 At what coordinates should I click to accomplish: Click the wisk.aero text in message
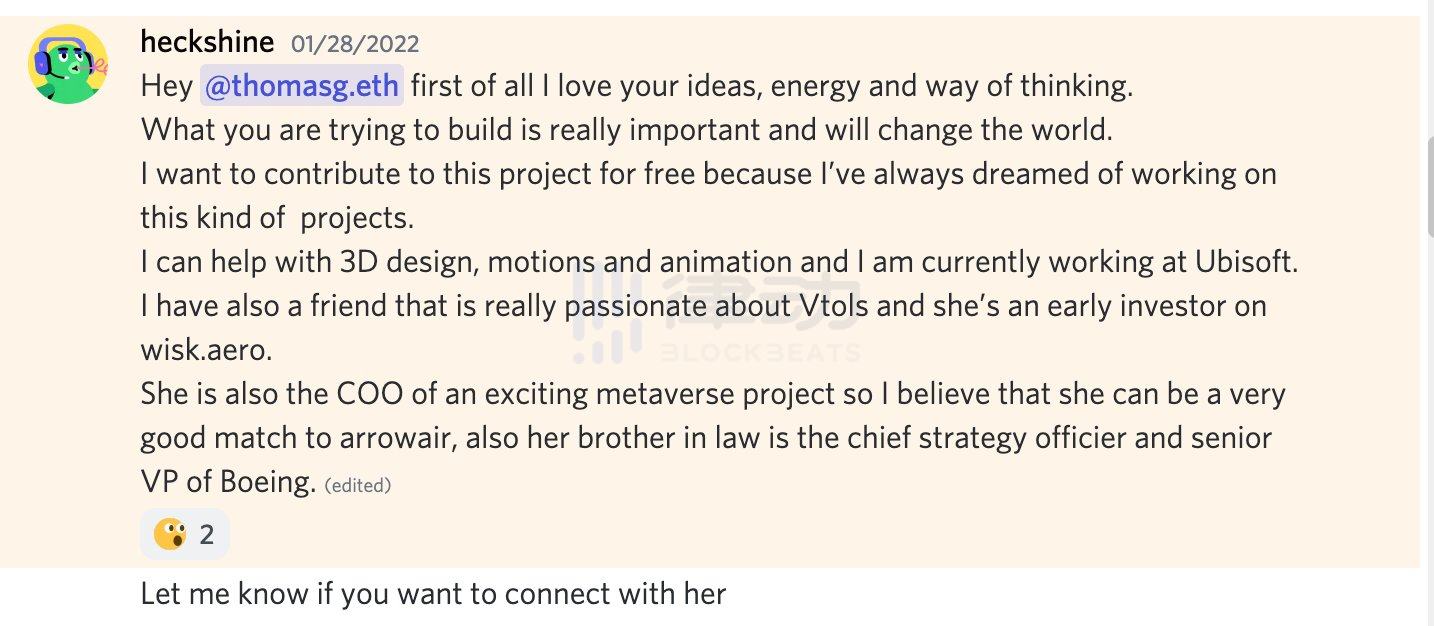(206, 350)
